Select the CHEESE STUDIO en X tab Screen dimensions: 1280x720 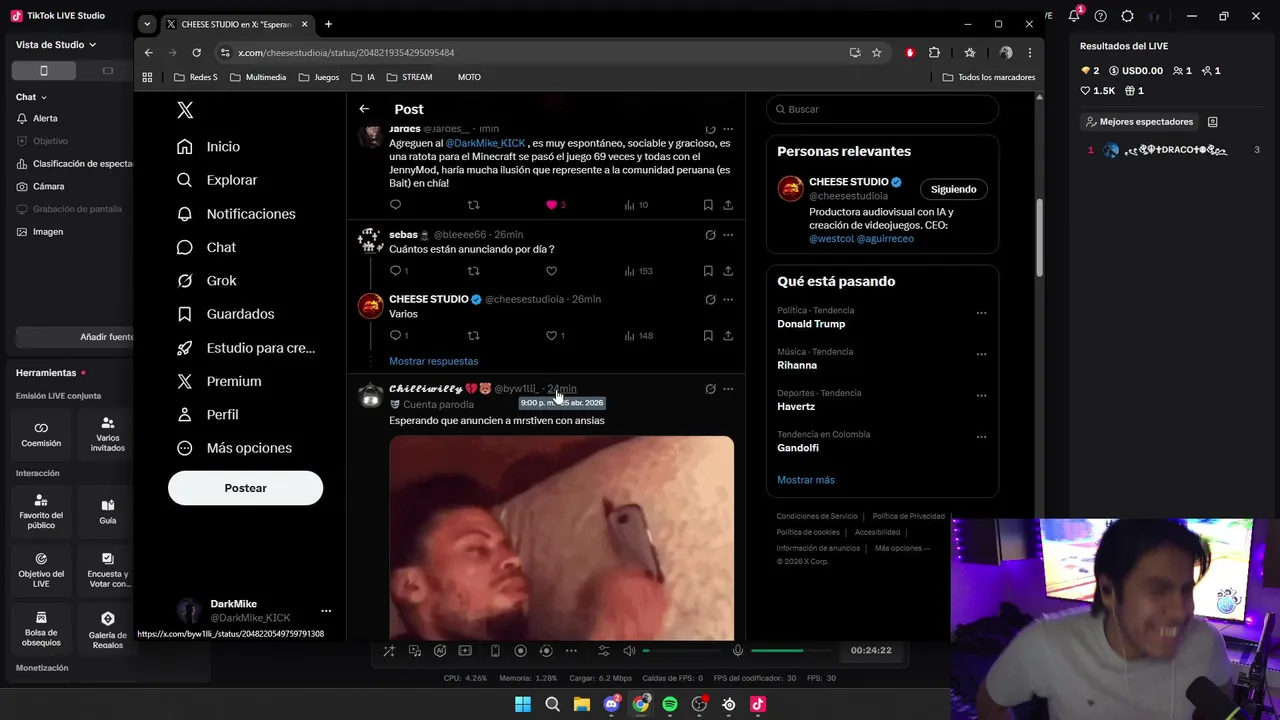[x=237, y=24]
